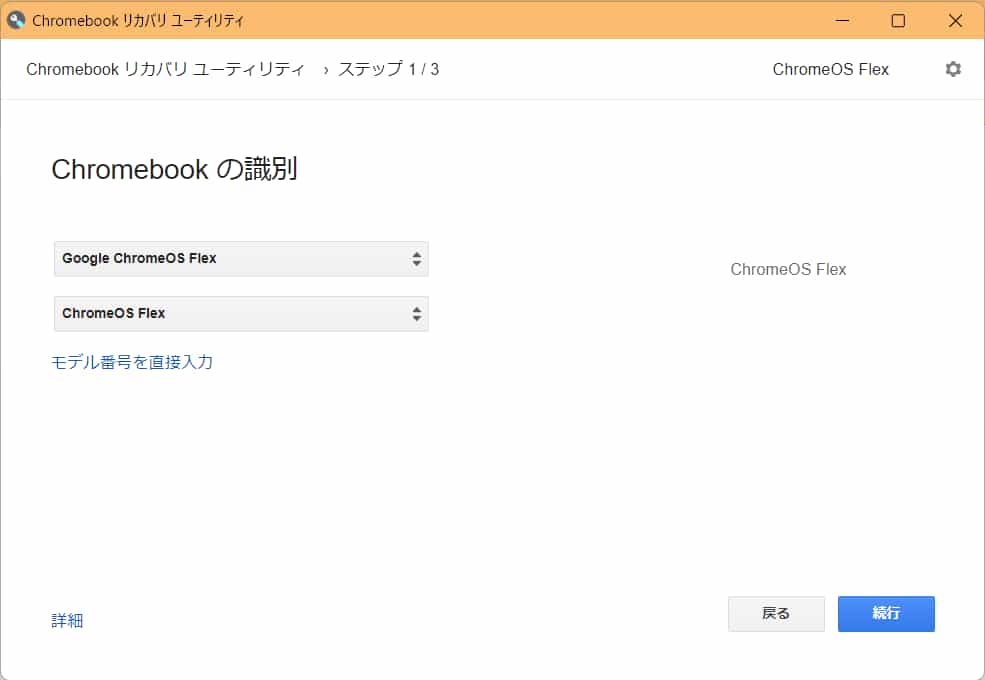This screenshot has height=680, width=985.
Task: Click the ステップ 1 / 3 breadcrumb text
Action: (x=388, y=69)
